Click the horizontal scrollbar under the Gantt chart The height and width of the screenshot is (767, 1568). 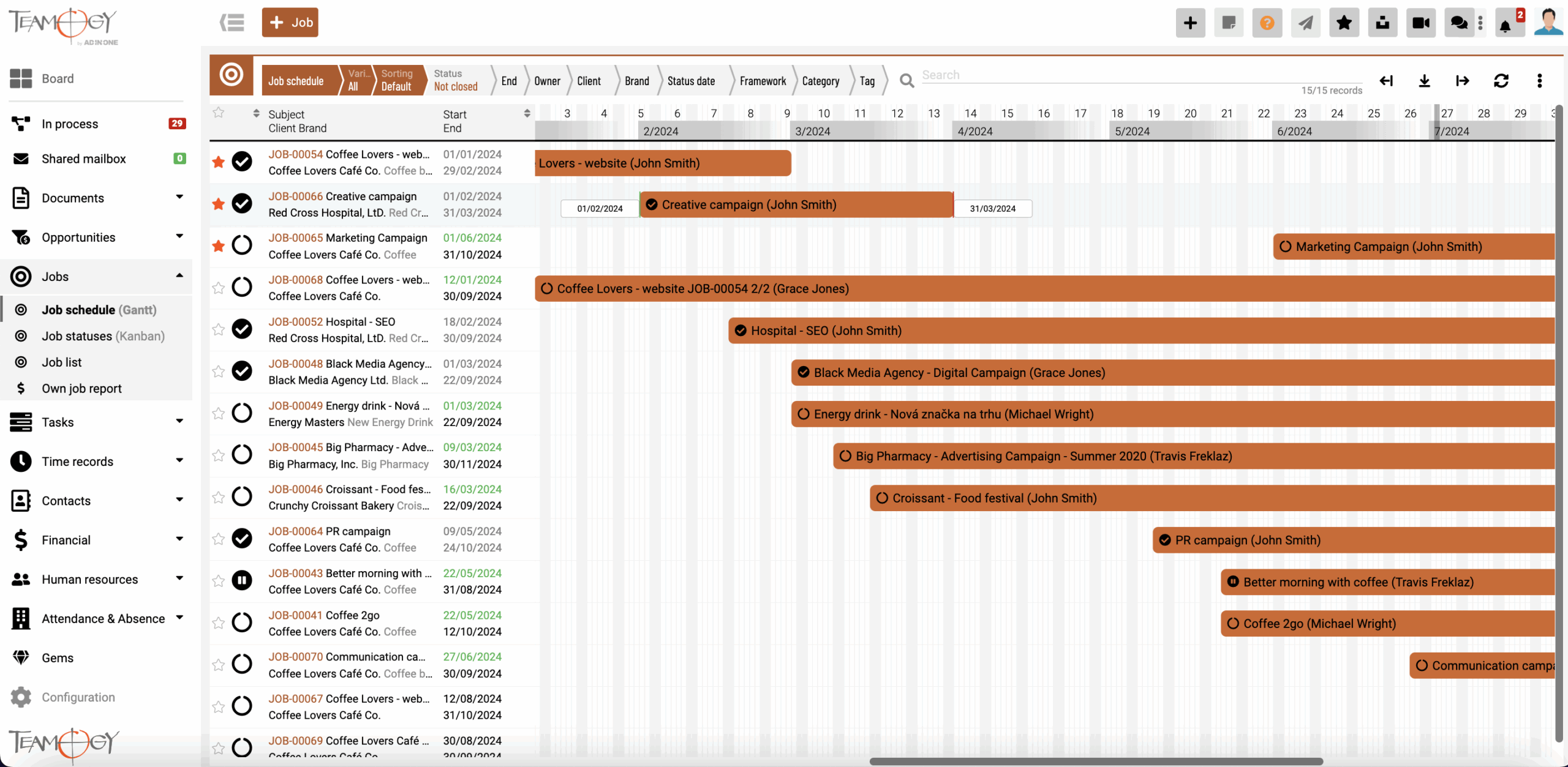coord(1095,761)
